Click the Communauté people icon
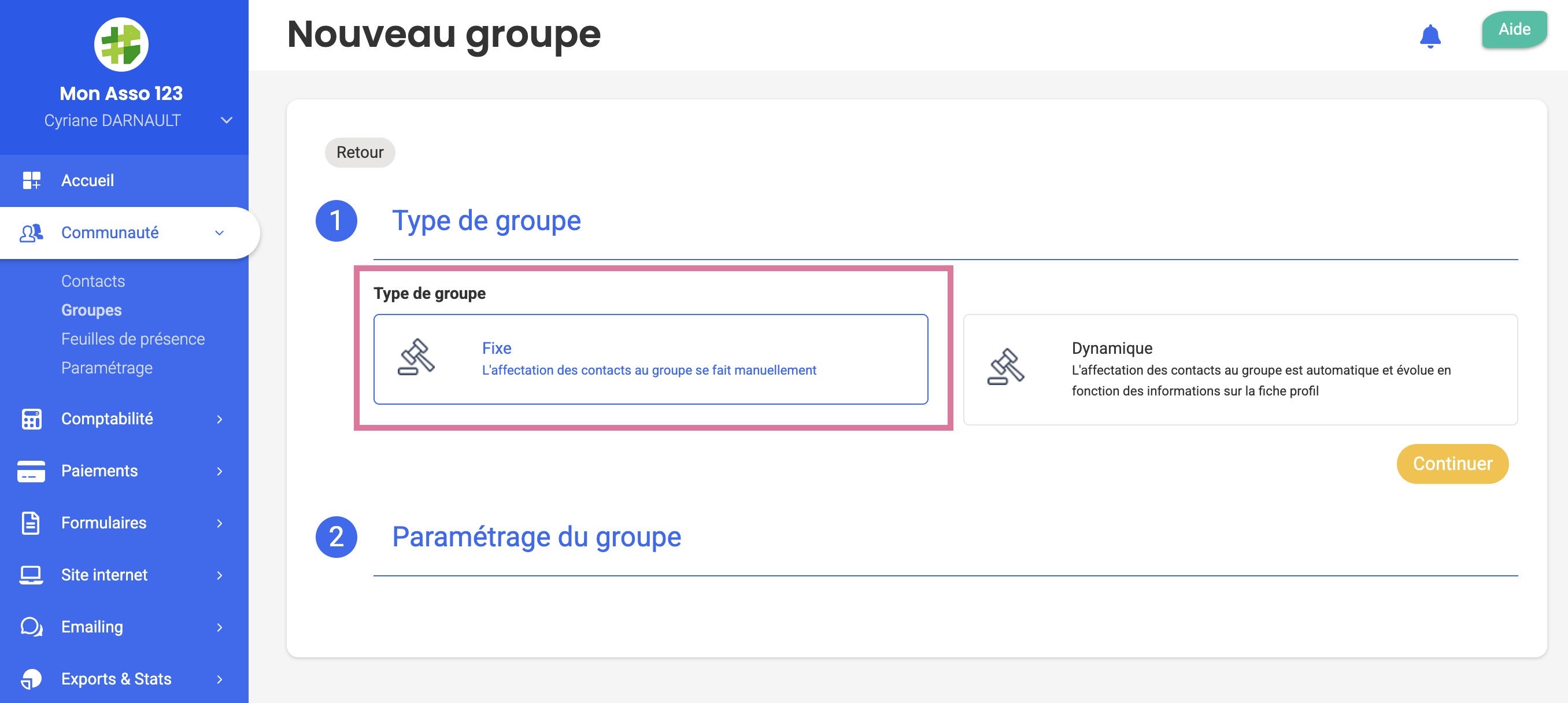1568x703 pixels. point(31,232)
